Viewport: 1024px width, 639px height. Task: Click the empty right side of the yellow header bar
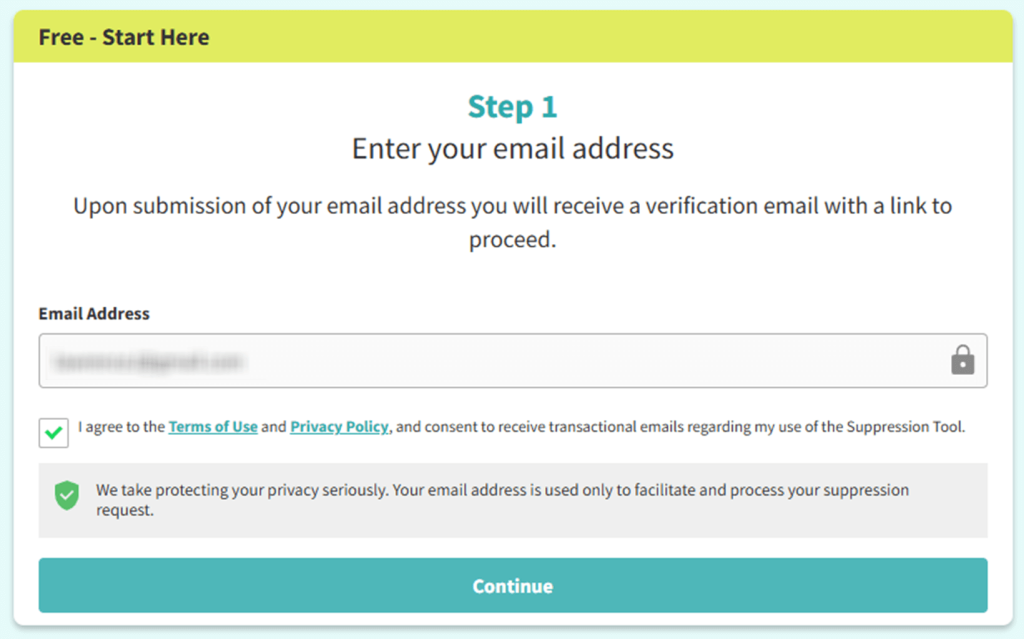[x=700, y=38]
